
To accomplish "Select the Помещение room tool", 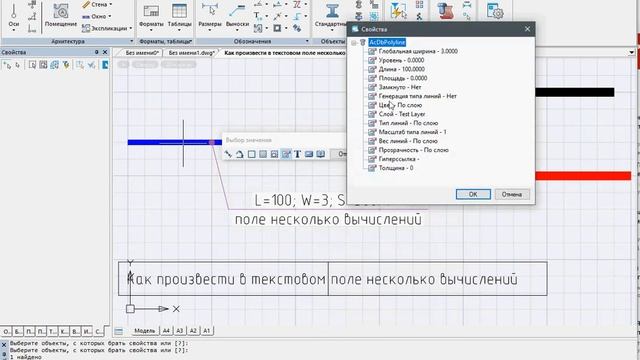I will click(61, 16).
